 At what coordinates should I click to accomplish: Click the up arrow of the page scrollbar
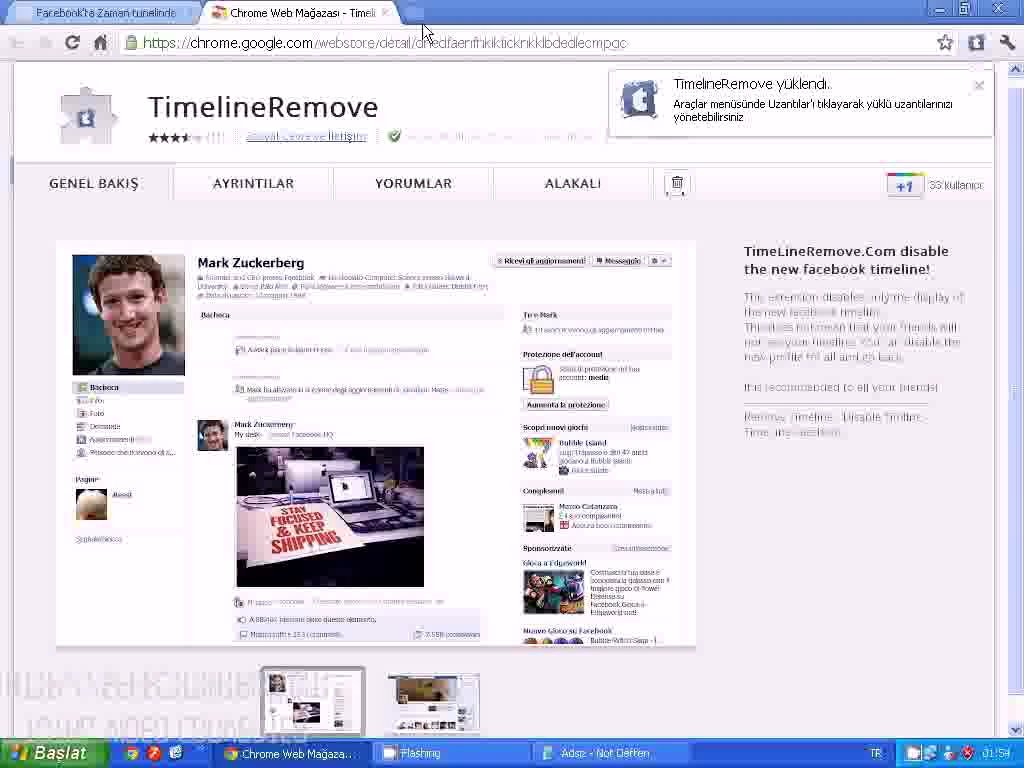1016,69
